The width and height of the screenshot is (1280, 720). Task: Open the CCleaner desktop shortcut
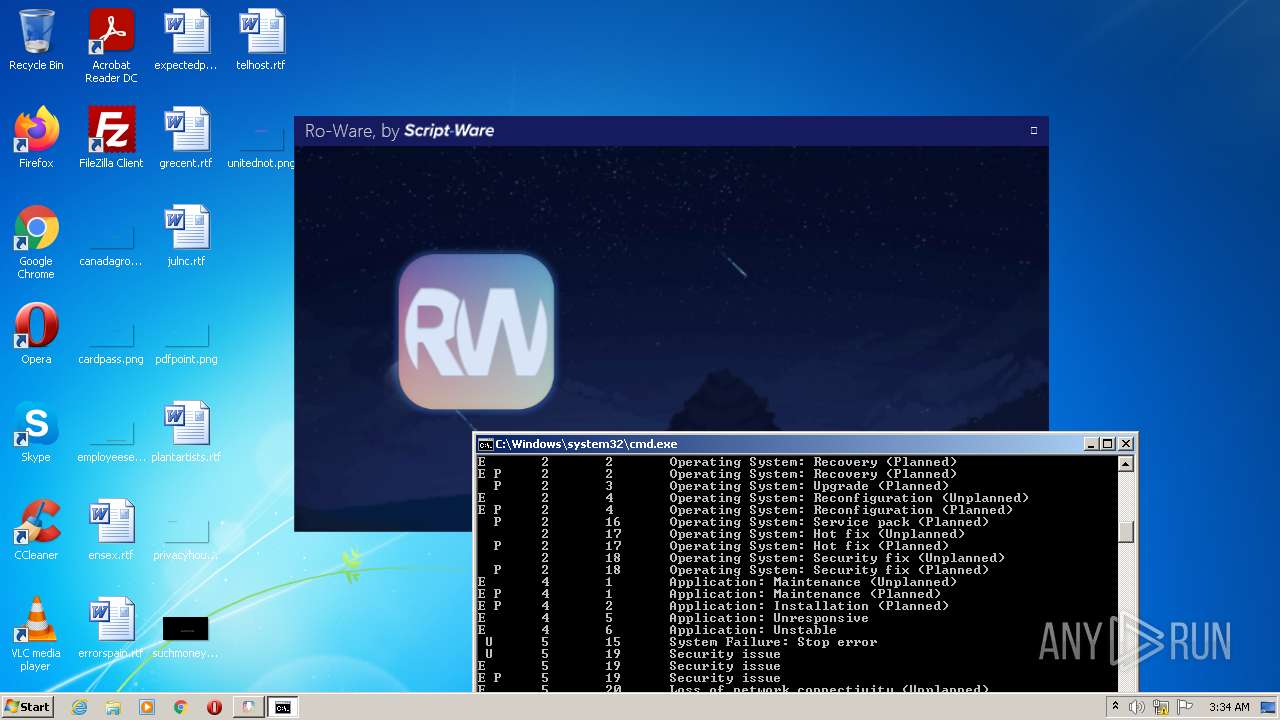pyautogui.click(x=36, y=530)
